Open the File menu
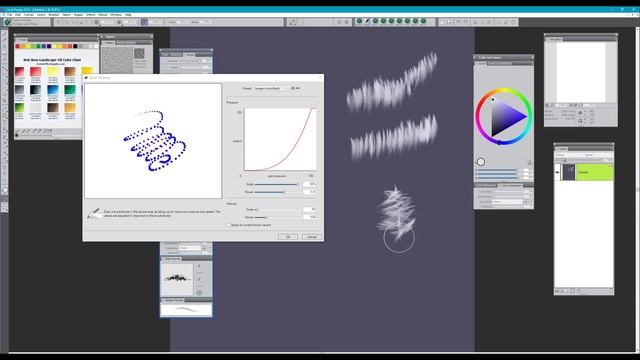This screenshot has width=640, height=360. tap(9, 15)
